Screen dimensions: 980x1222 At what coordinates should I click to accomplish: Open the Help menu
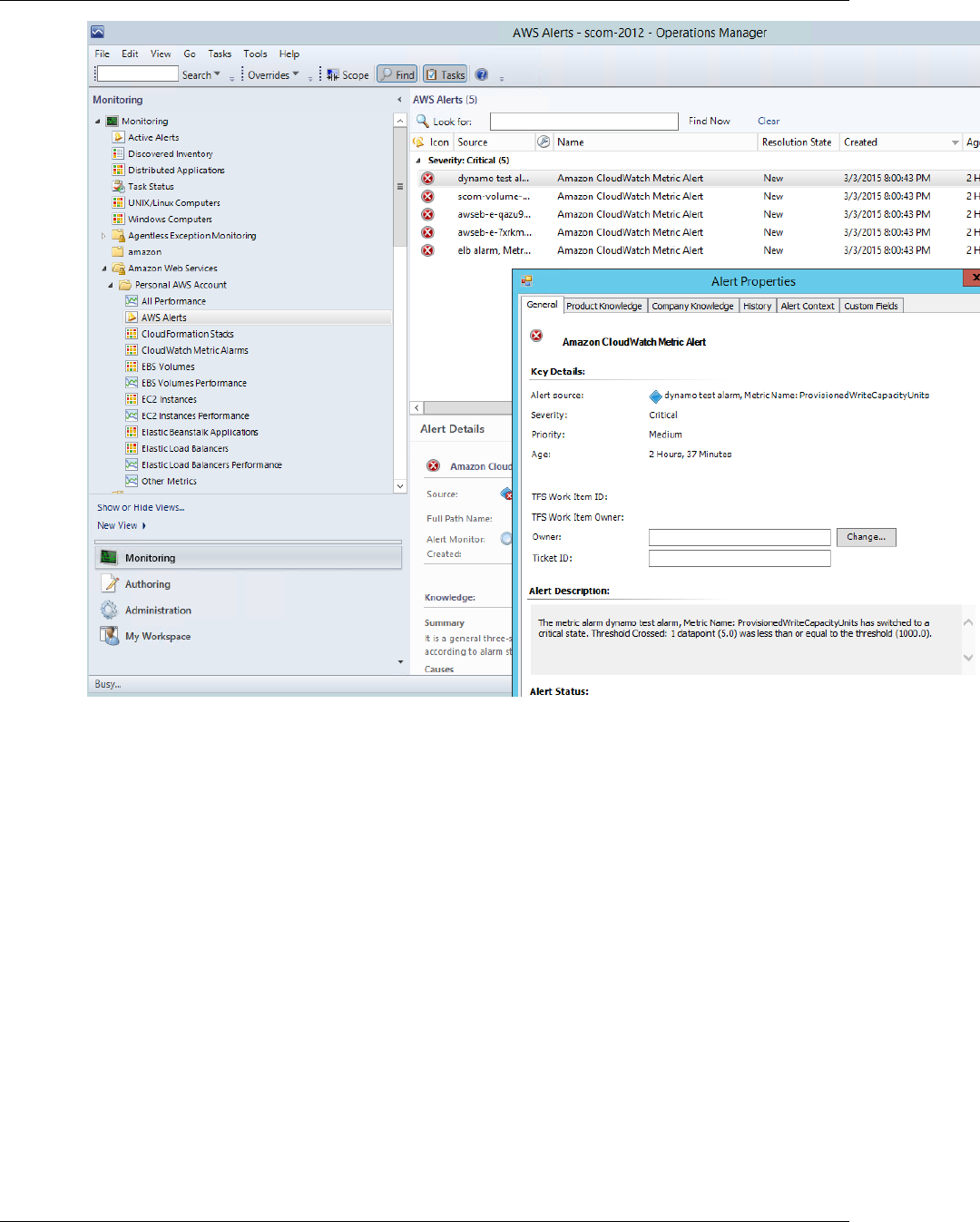[289, 54]
